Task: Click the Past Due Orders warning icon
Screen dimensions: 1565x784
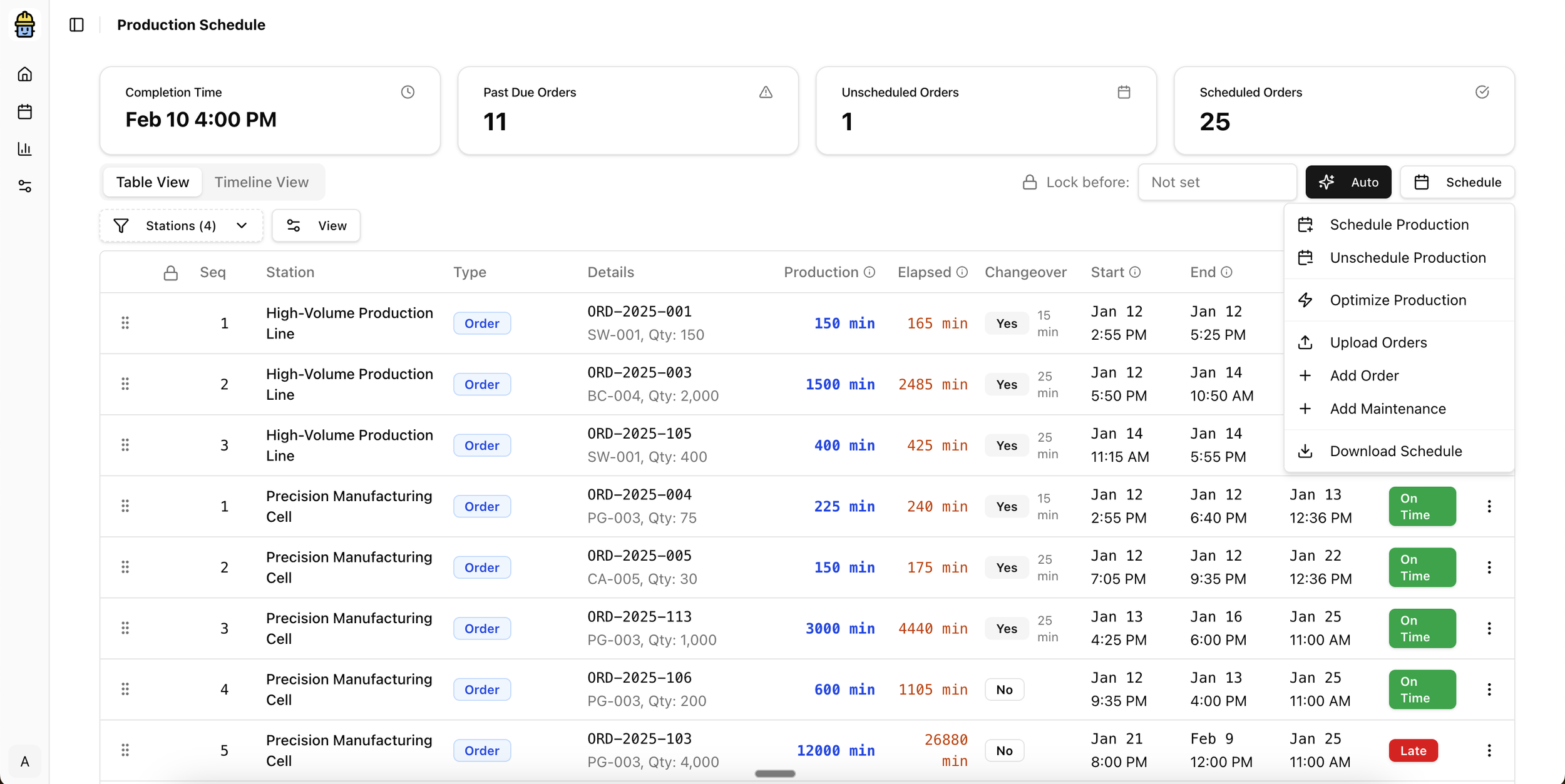Action: point(766,92)
